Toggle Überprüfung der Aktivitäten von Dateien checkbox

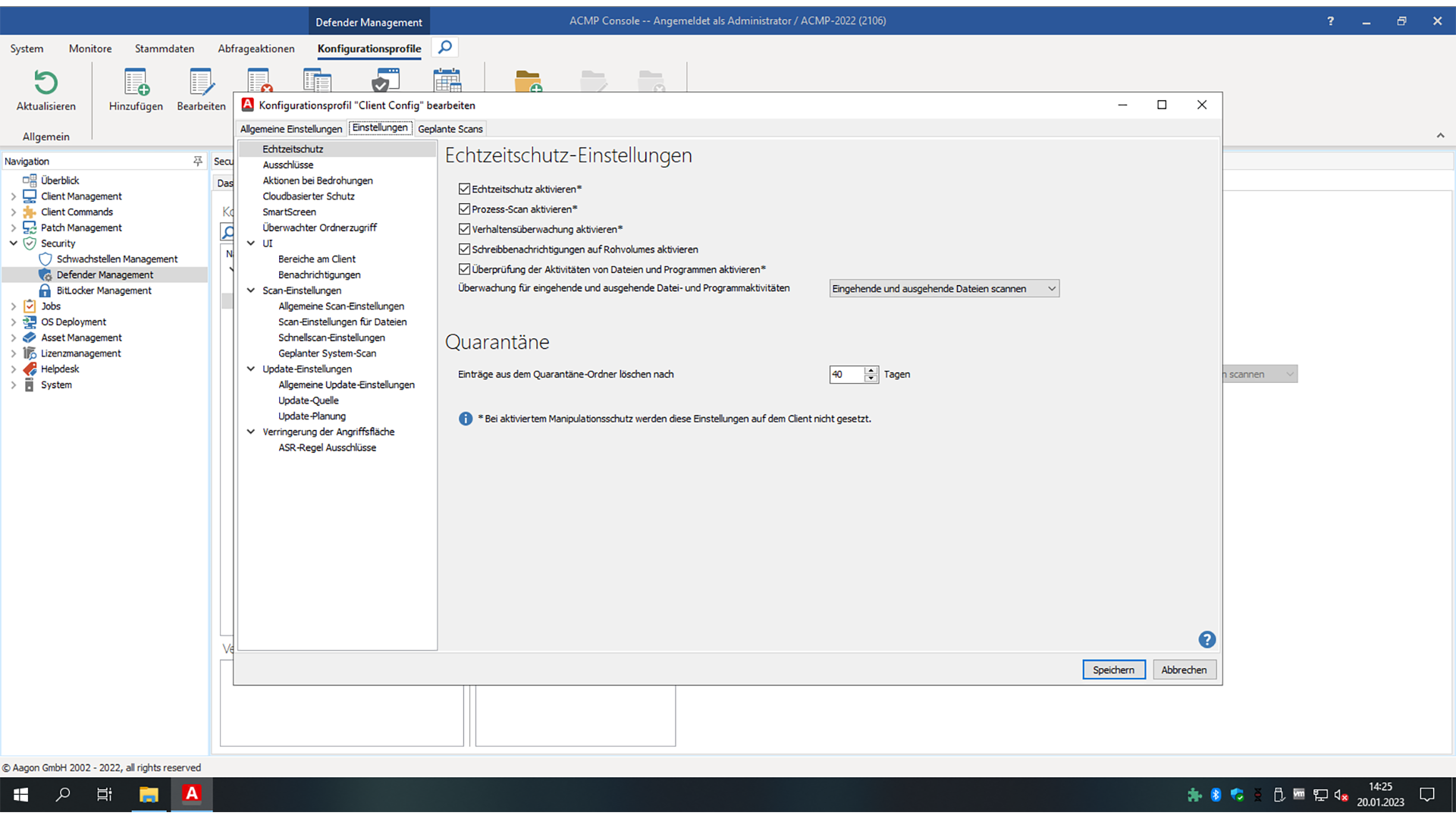tap(464, 269)
